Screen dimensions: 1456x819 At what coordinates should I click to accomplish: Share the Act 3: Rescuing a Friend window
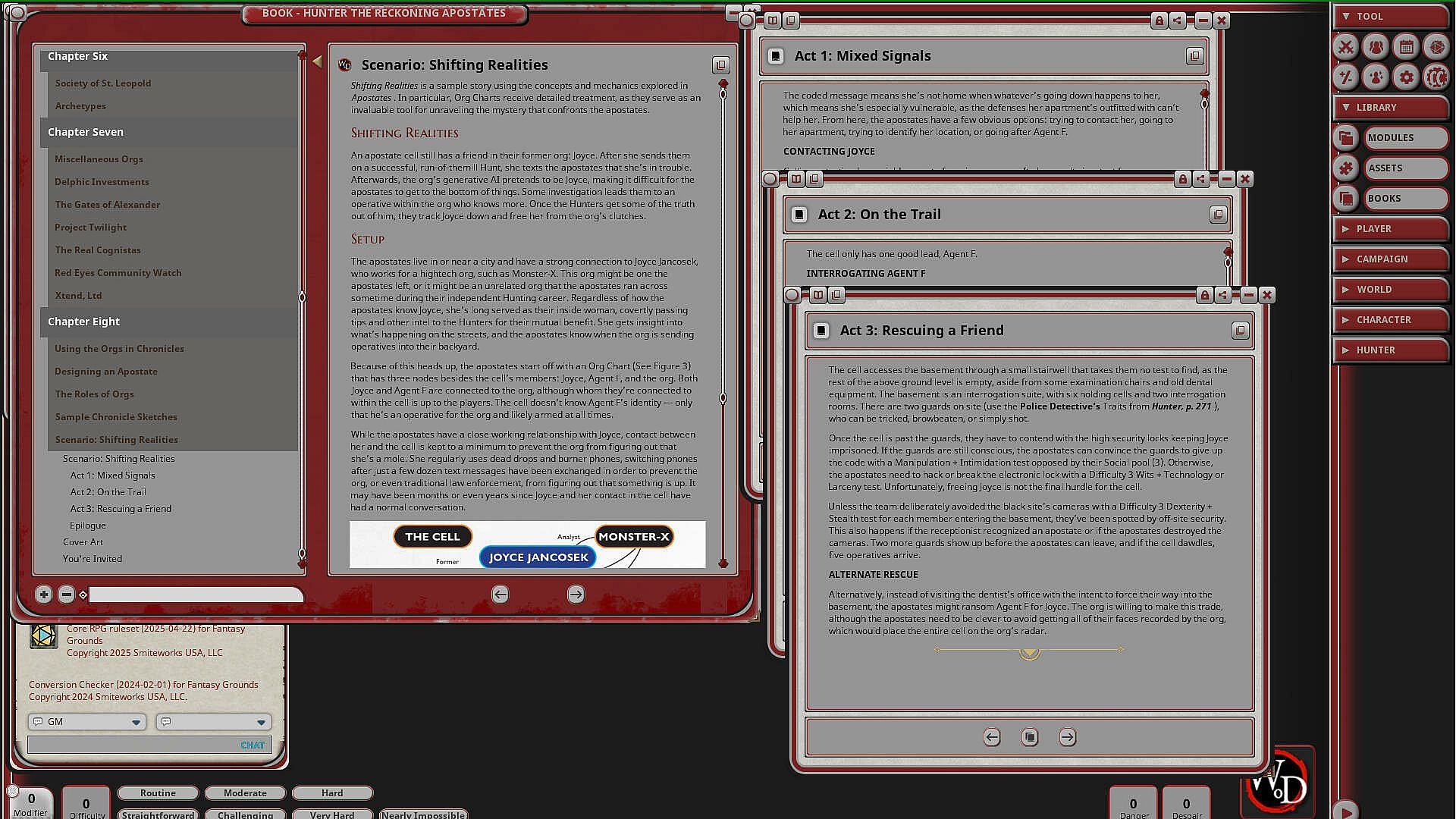point(1223,295)
